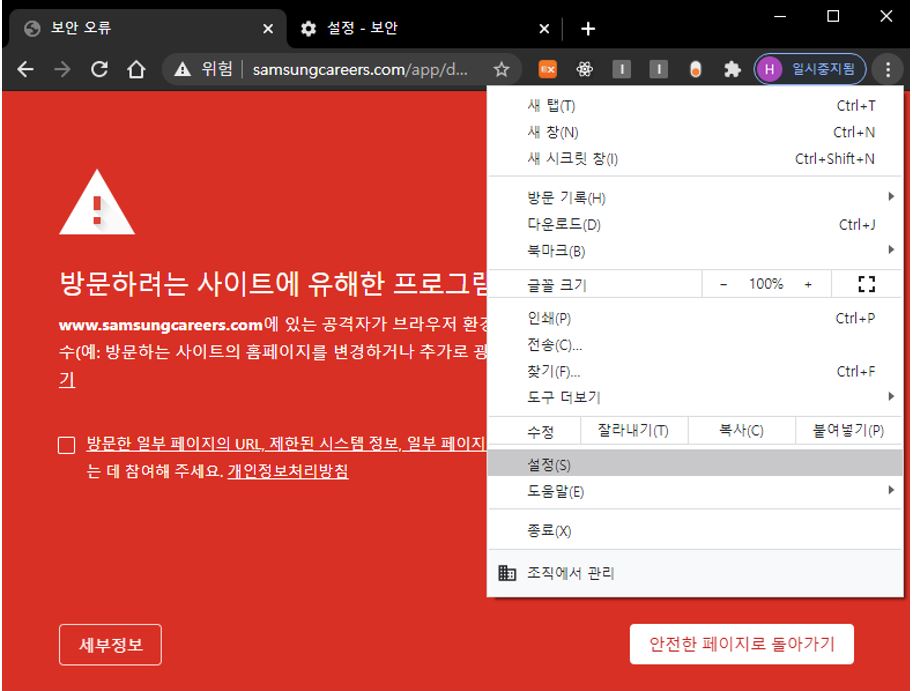This screenshot has height=691, width=912.
Task: Select 종료(X) to exit Chrome
Action: [695, 530]
